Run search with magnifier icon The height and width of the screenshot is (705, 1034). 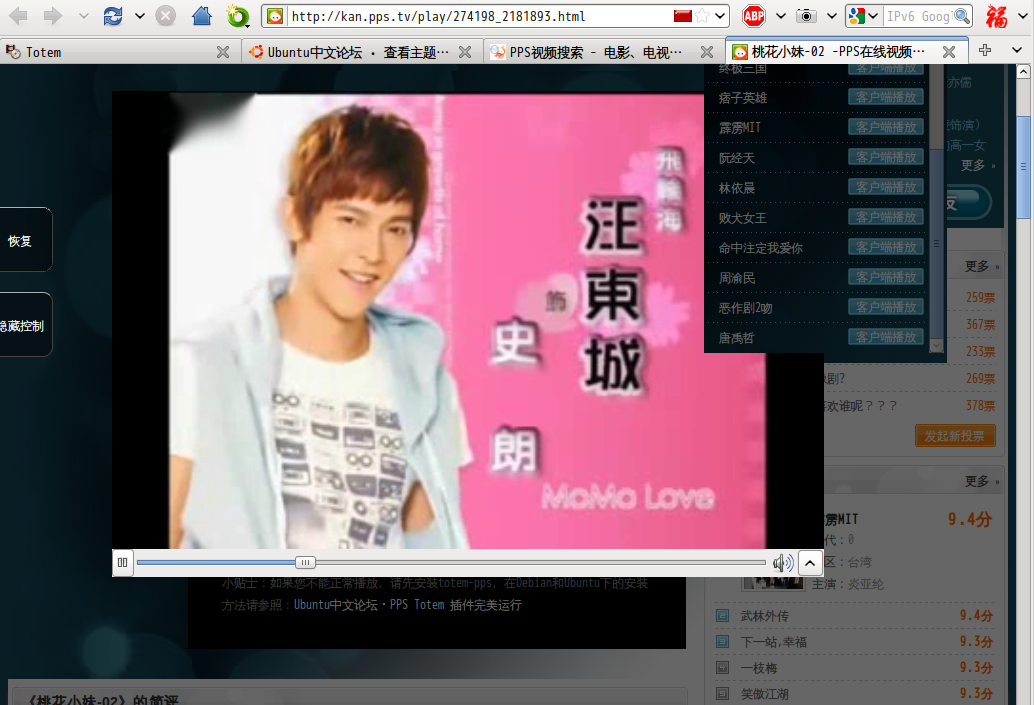962,16
